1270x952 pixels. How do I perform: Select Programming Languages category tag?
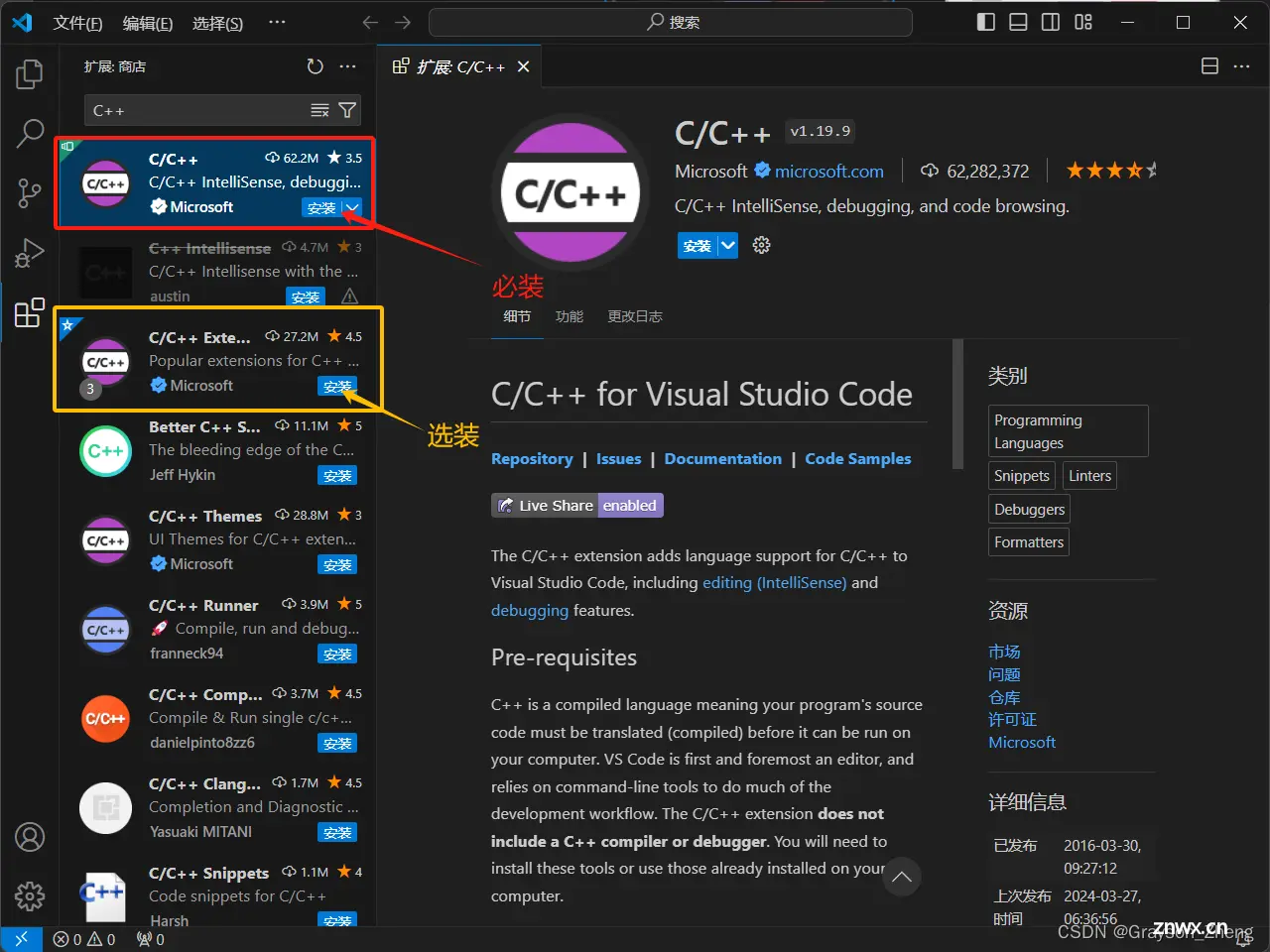(x=1068, y=431)
